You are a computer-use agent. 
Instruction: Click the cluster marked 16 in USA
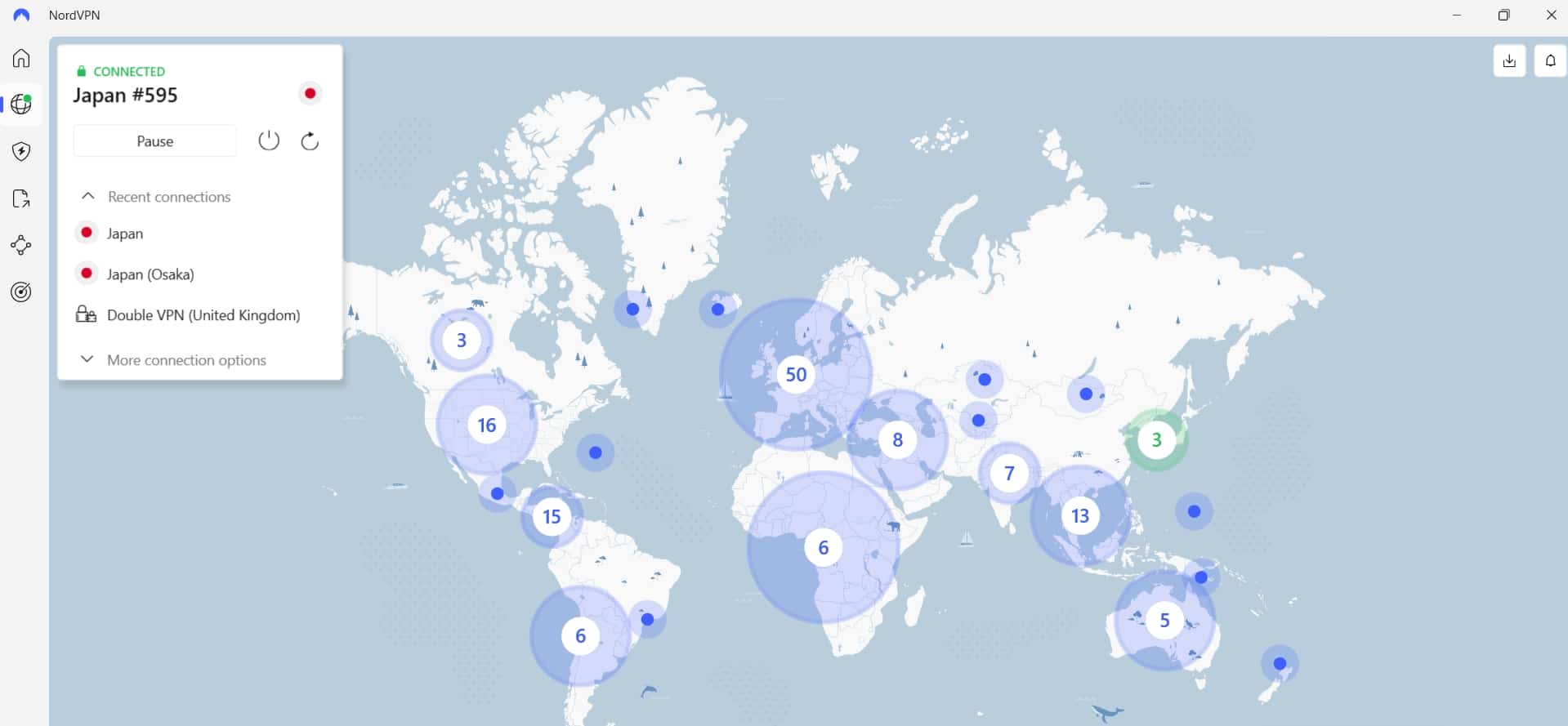click(486, 425)
